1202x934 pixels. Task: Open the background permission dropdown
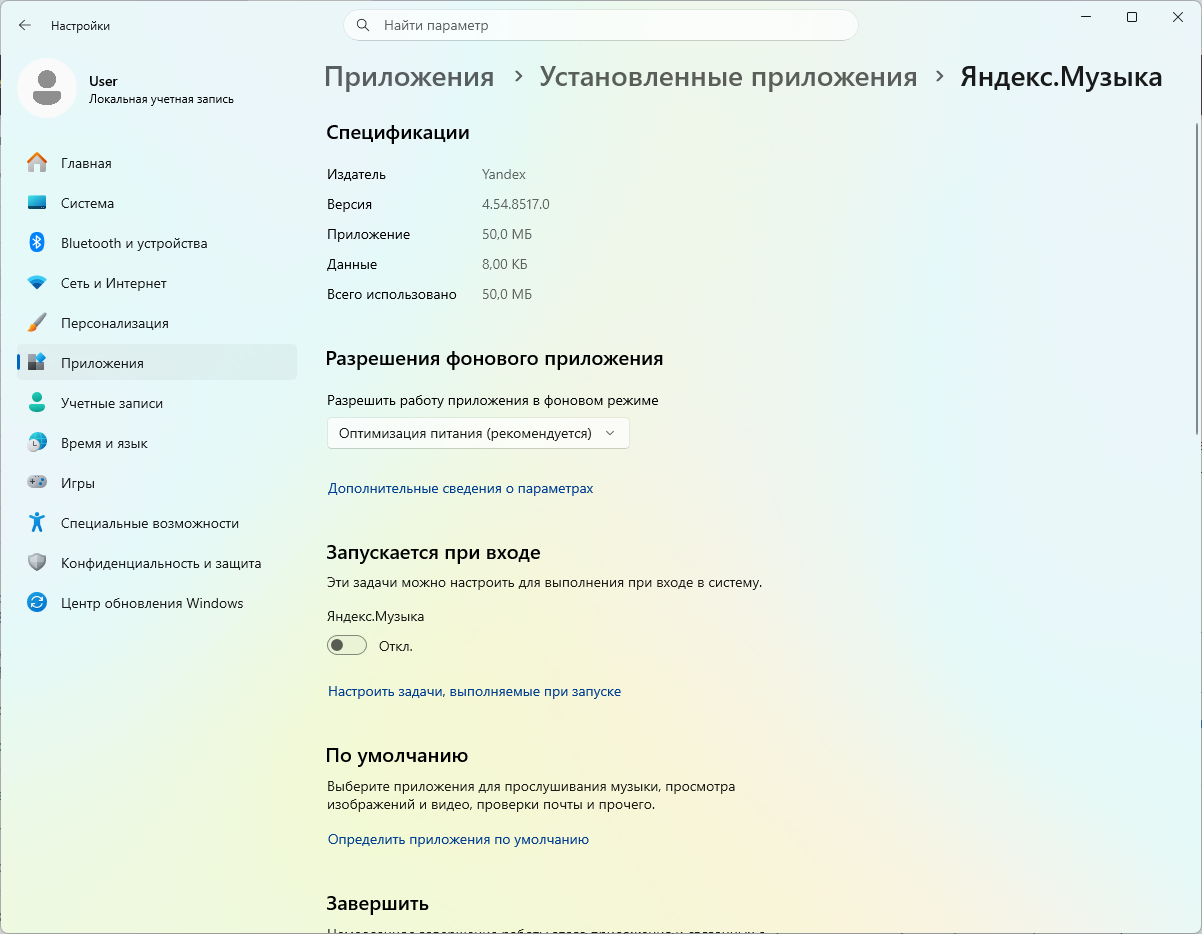pos(478,433)
